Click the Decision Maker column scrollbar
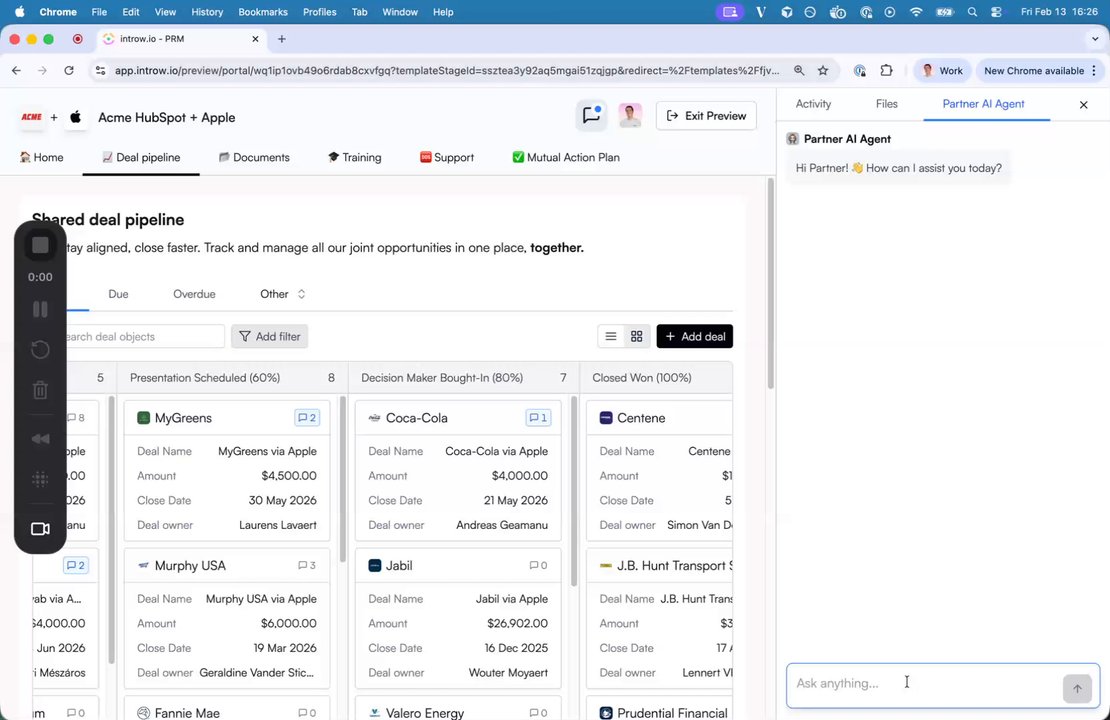Image resolution: width=1110 pixels, height=720 pixels. tap(573, 491)
